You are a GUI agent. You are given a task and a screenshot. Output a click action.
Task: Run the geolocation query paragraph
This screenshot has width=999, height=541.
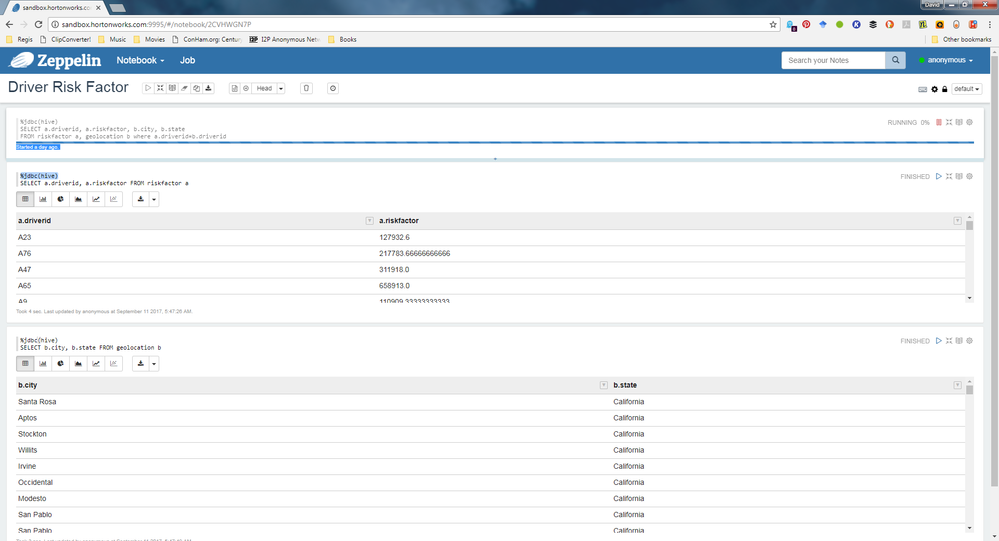[x=938, y=341]
